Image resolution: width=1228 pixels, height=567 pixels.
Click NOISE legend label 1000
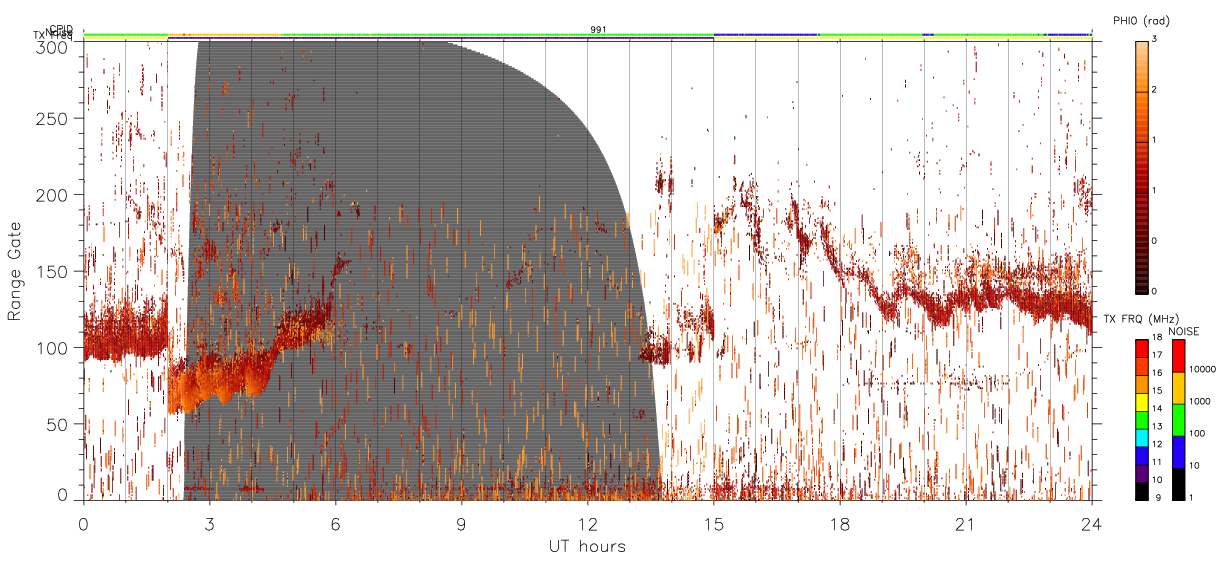pyautogui.click(x=1200, y=401)
